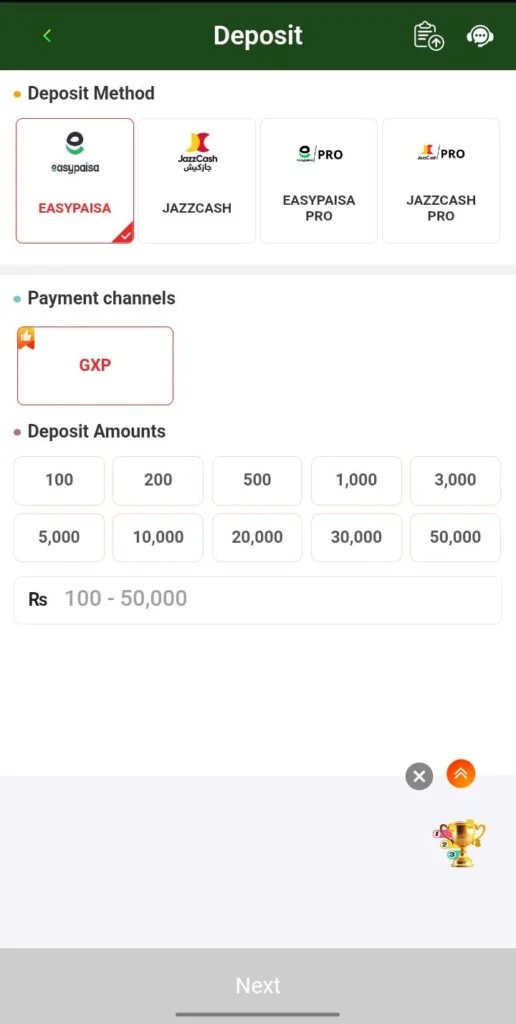
Task: Open the deposit records clipboard icon
Action: coord(428,35)
